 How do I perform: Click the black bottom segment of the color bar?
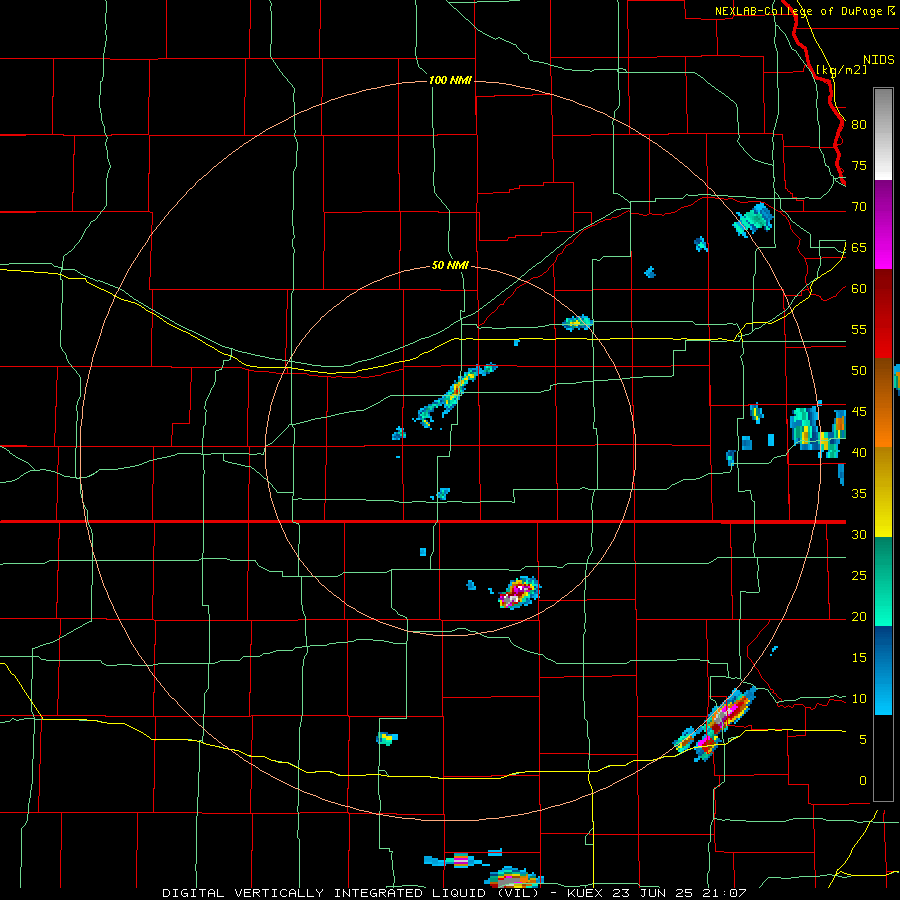tap(883, 758)
